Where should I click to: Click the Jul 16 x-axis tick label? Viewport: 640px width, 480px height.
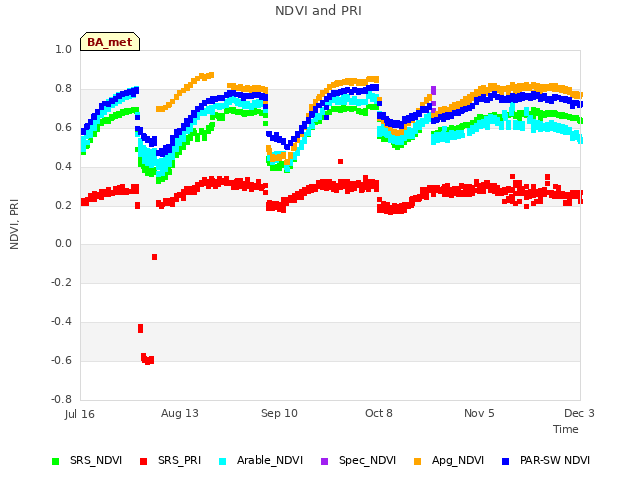click(x=80, y=414)
